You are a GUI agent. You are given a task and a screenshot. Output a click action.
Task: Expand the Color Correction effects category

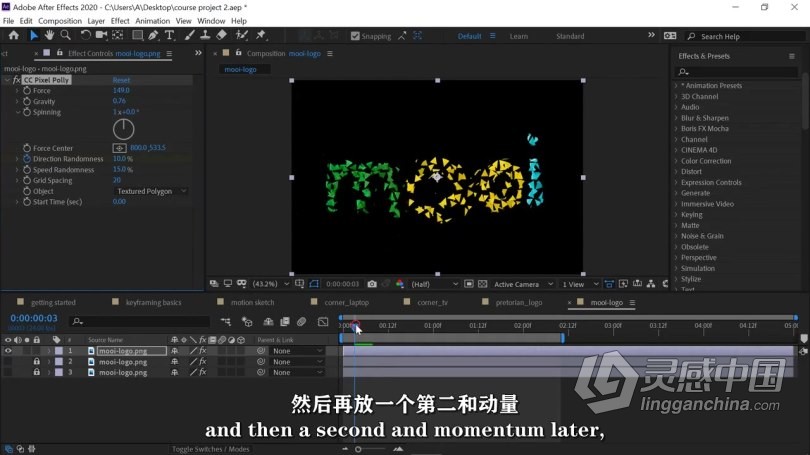coord(676,161)
